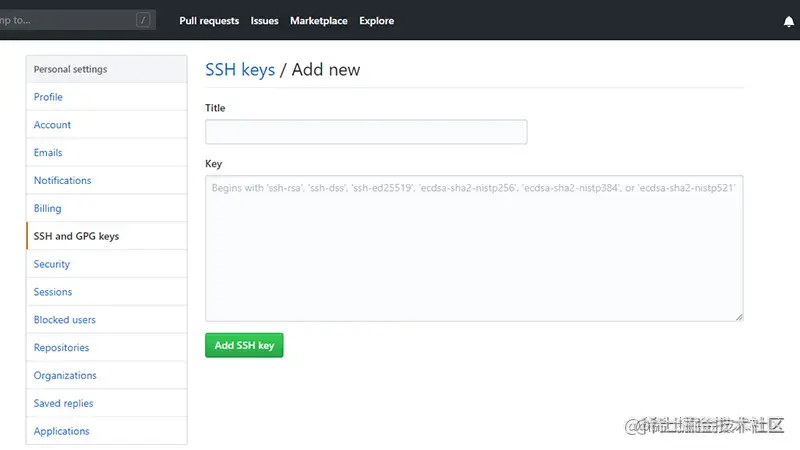The image size is (800, 450).
Task: Open Pull requests in top navigation
Action: click(x=209, y=21)
